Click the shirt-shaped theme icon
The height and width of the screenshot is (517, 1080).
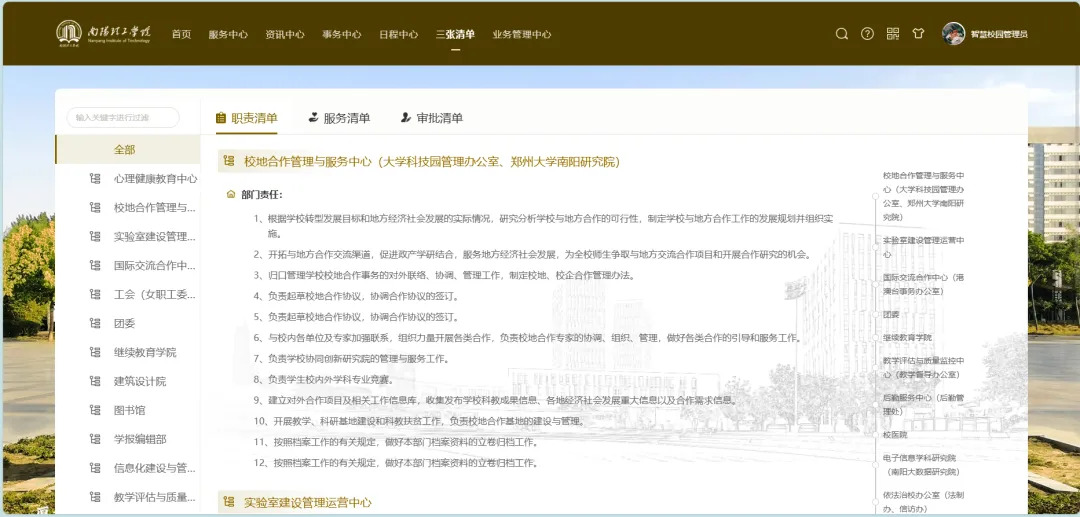[918, 34]
